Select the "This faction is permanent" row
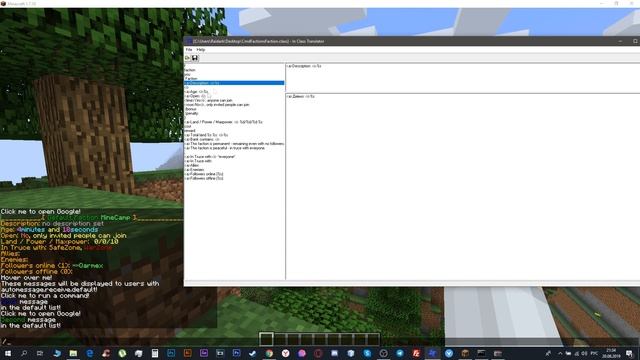This screenshot has height=360, width=640. (x=234, y=144)
